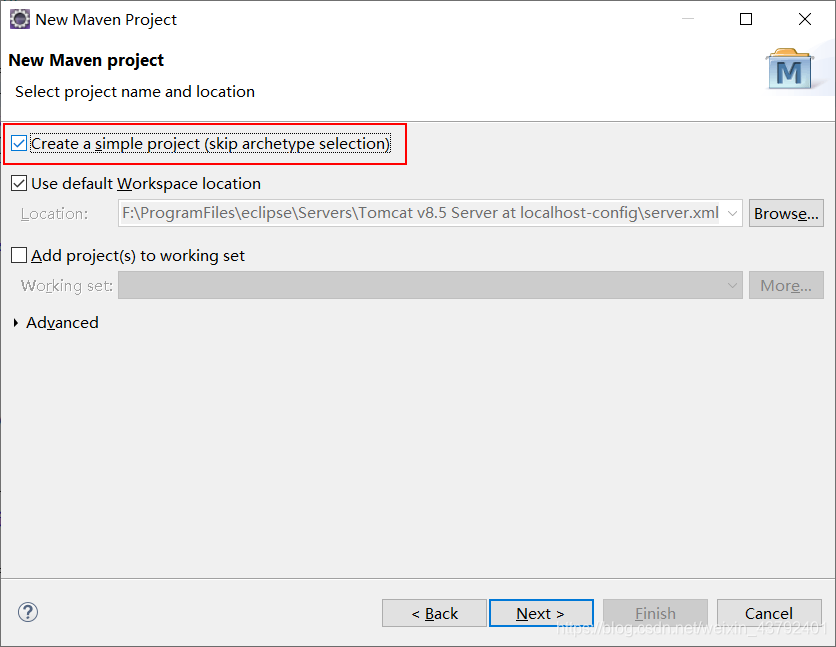
Task: Click the dropdown arrow on the Working set field
Action: pos(731,285)
